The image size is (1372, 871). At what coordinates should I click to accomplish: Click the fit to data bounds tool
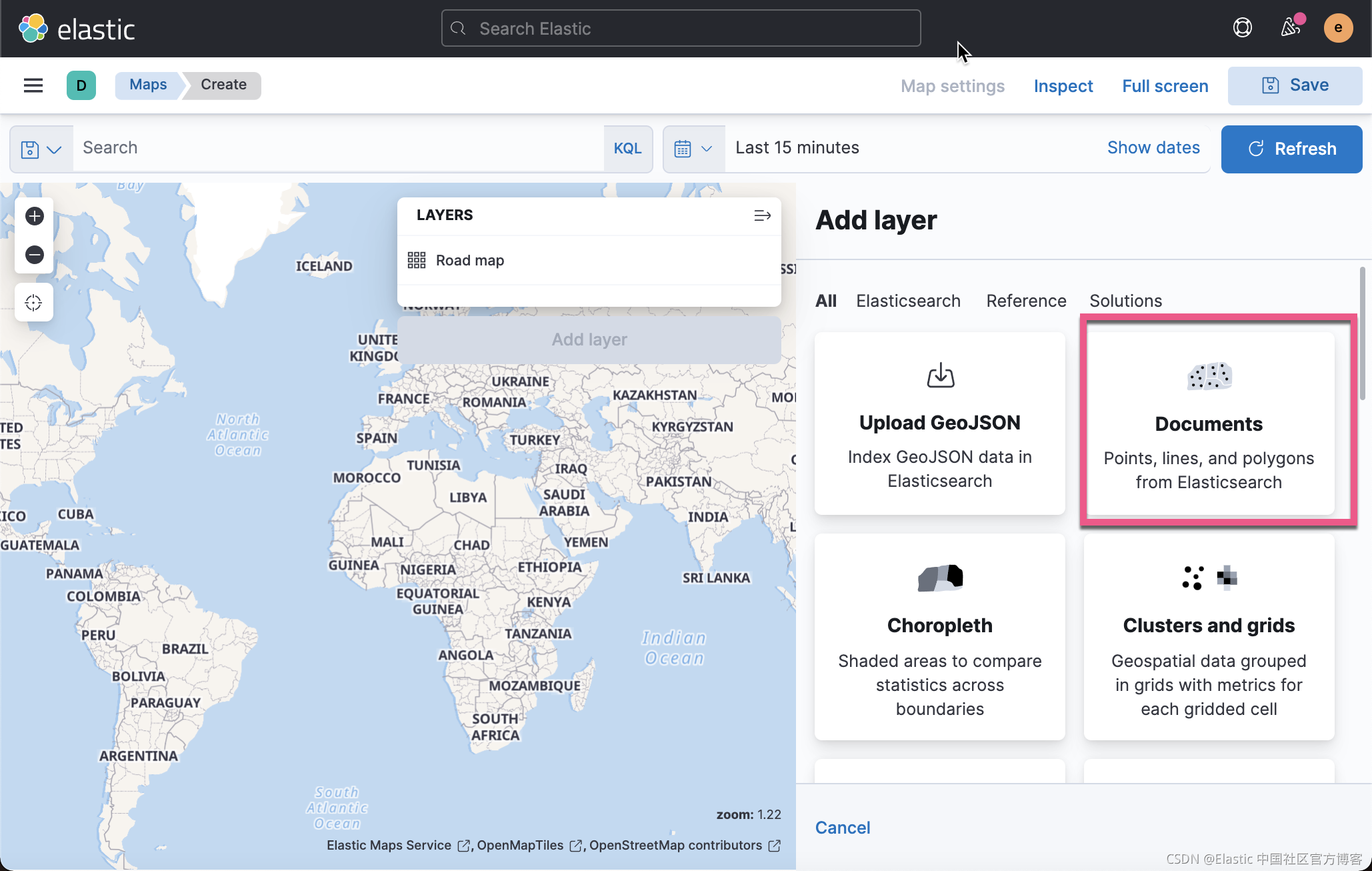pyautogui.click(x=34, y=303)
